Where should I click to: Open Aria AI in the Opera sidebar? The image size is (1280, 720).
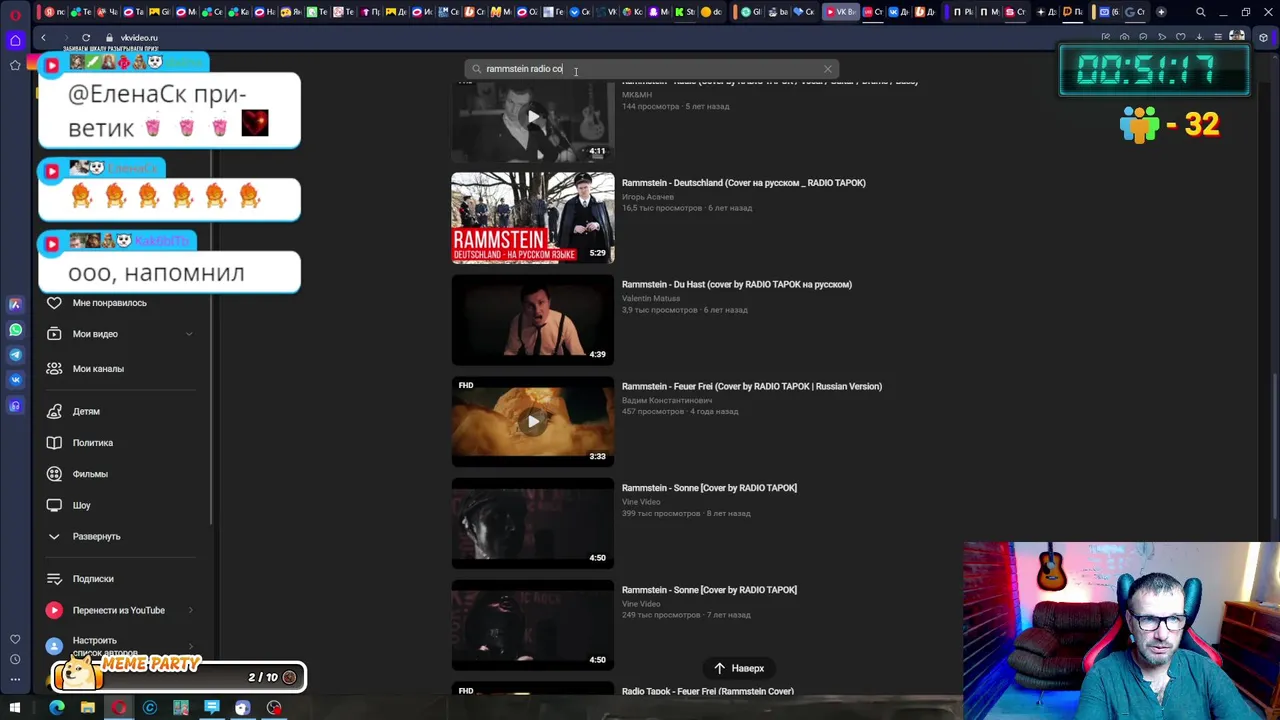15,304
